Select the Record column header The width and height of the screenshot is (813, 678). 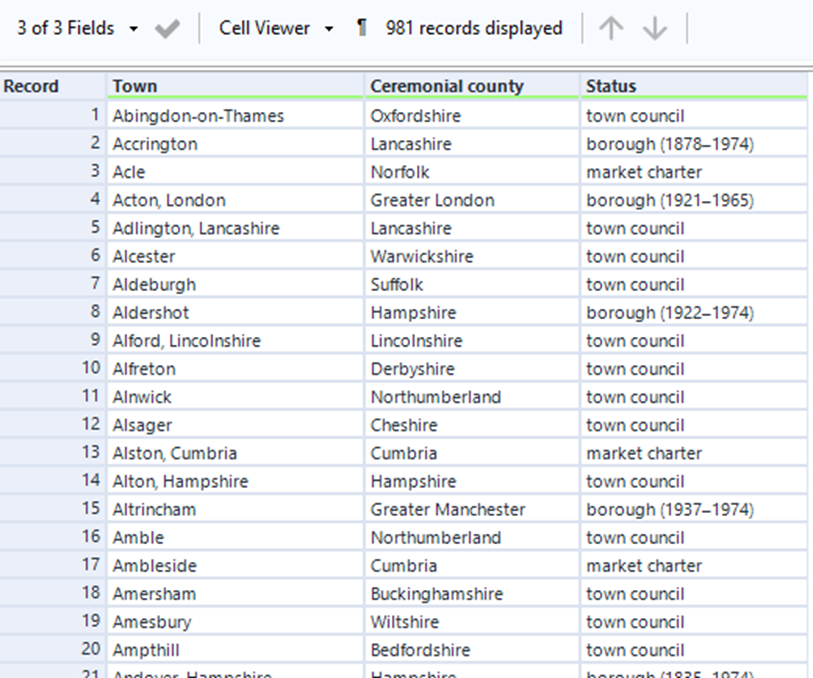point(52,86)
